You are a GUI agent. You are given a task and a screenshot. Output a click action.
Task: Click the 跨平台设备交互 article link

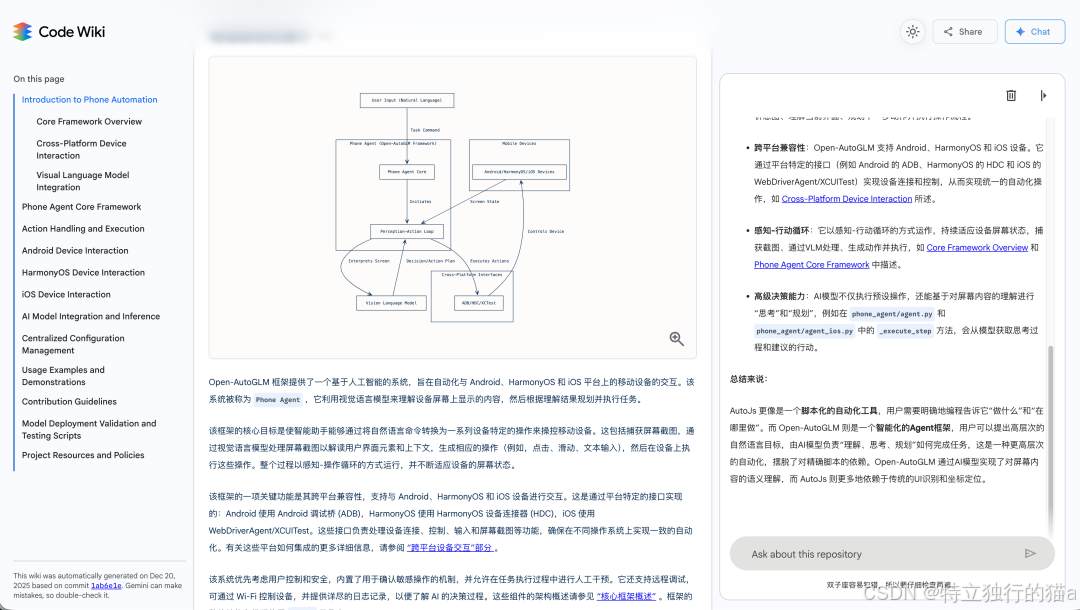coord(450,548)
